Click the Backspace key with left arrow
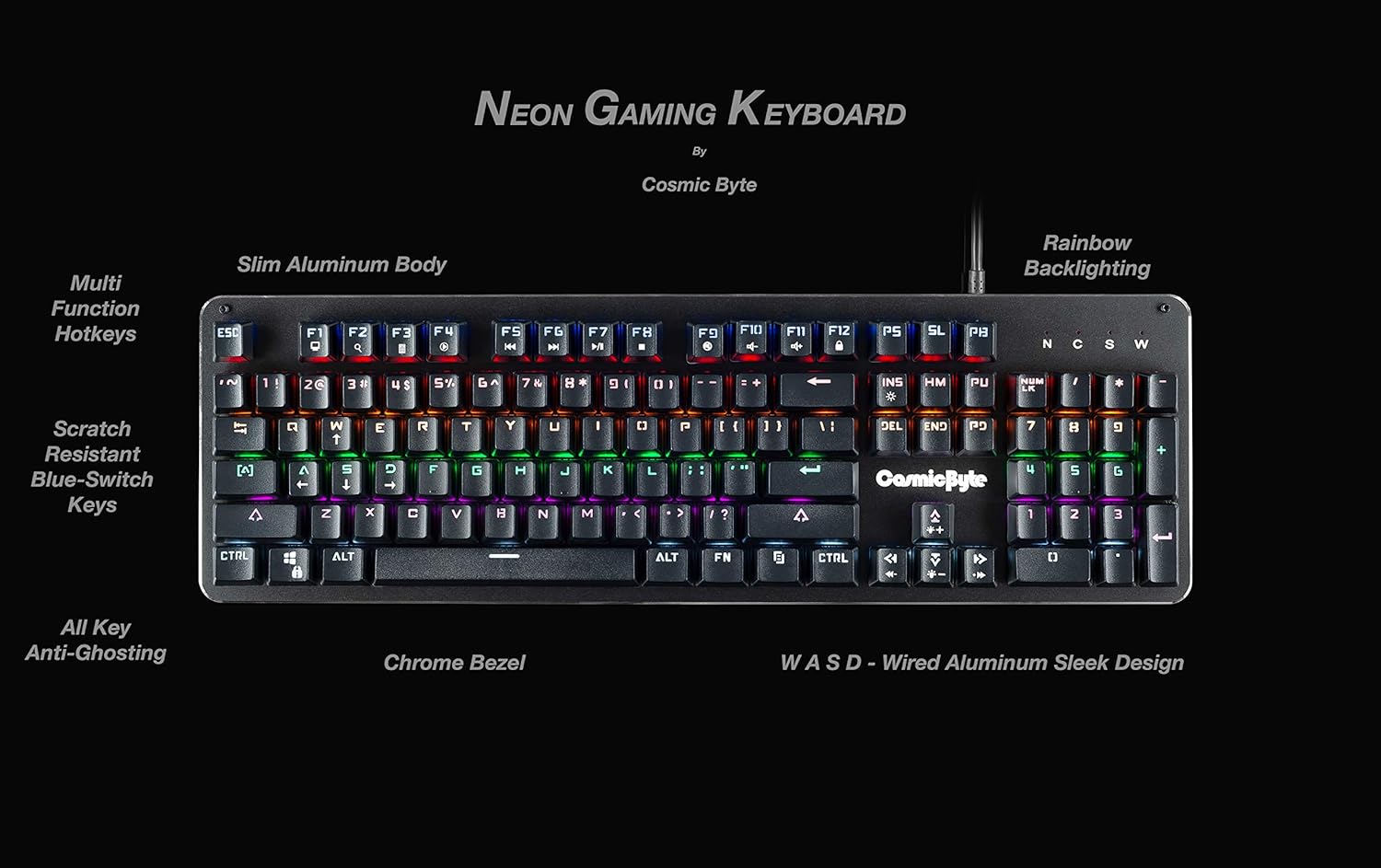The width and height of the screenshot is (1381, 868). [x=818, y=389]
